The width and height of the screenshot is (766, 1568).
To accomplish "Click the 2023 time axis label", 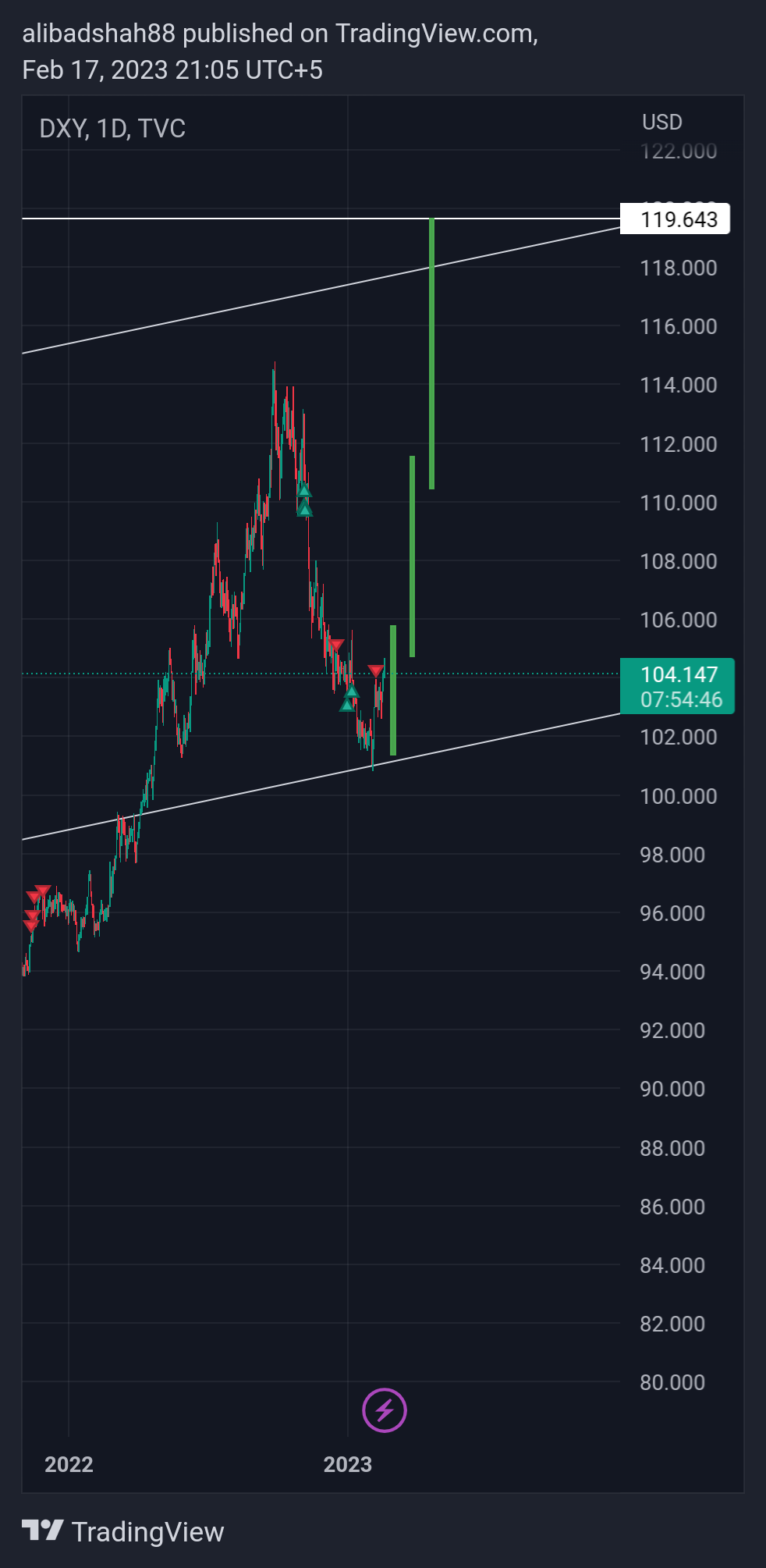I will (348, 1464).
